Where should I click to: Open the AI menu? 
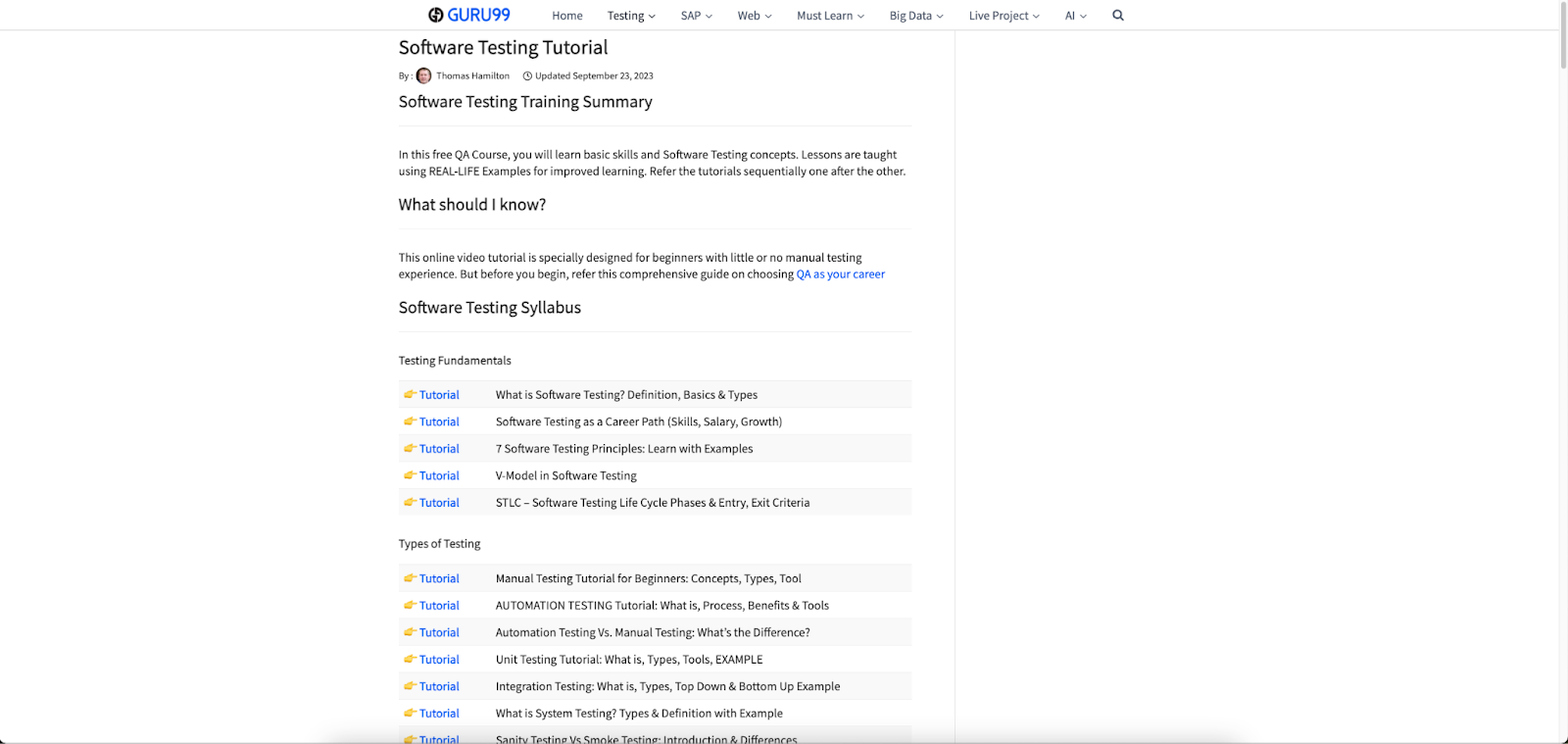point(1075,16)
